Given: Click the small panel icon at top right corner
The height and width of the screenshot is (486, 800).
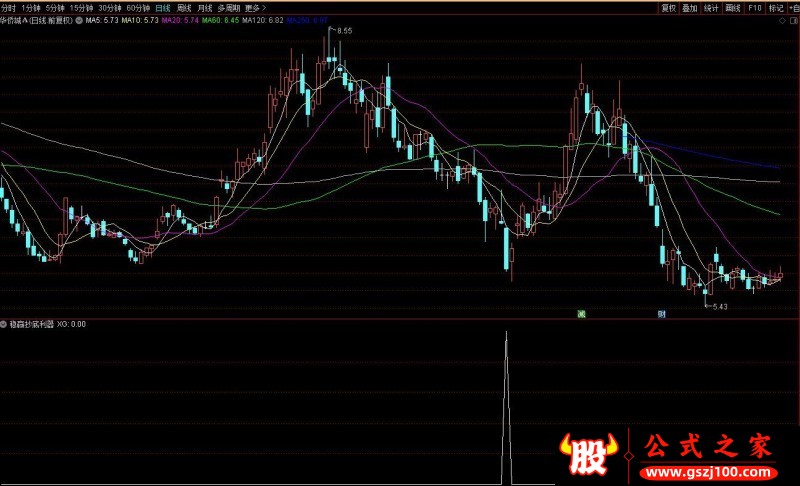Looking at the screenshot, I should click(793, 20).
